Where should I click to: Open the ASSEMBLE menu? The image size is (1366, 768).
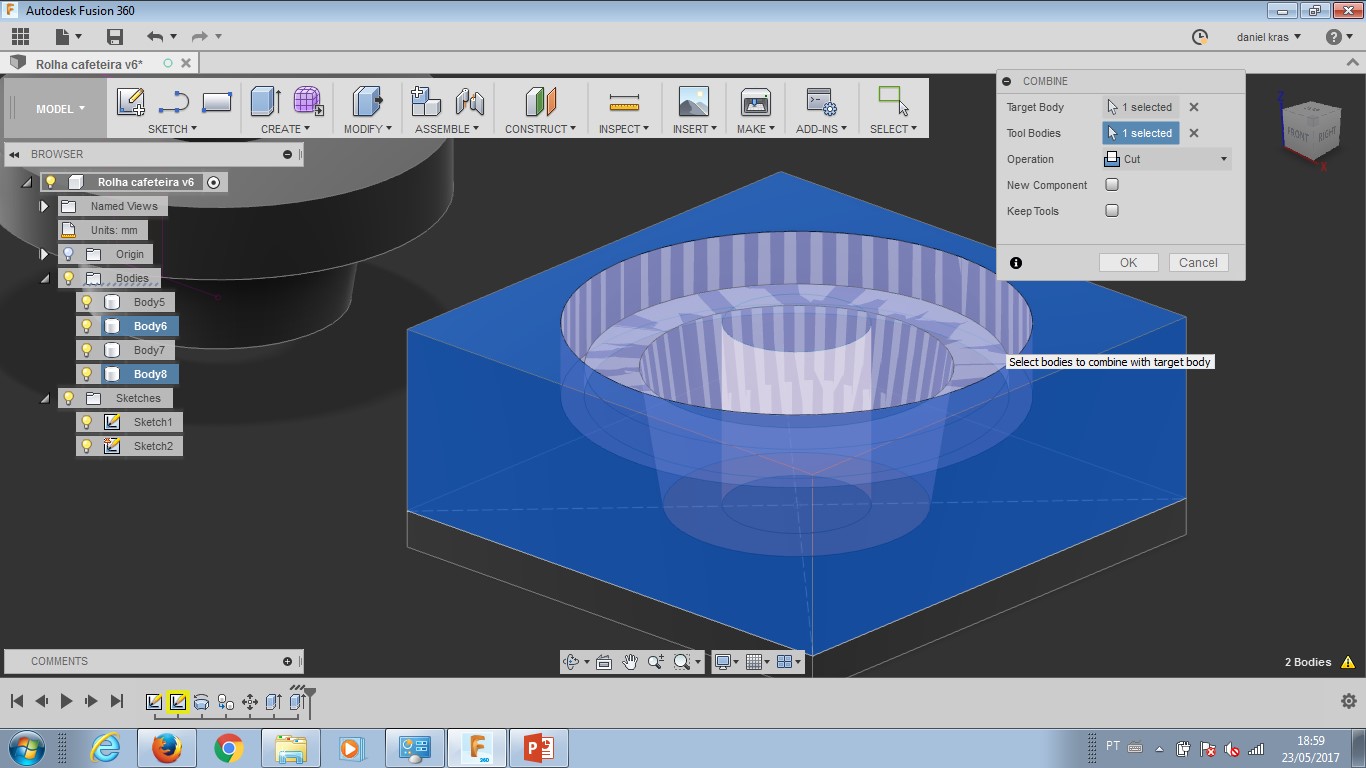tap(446, 129)
